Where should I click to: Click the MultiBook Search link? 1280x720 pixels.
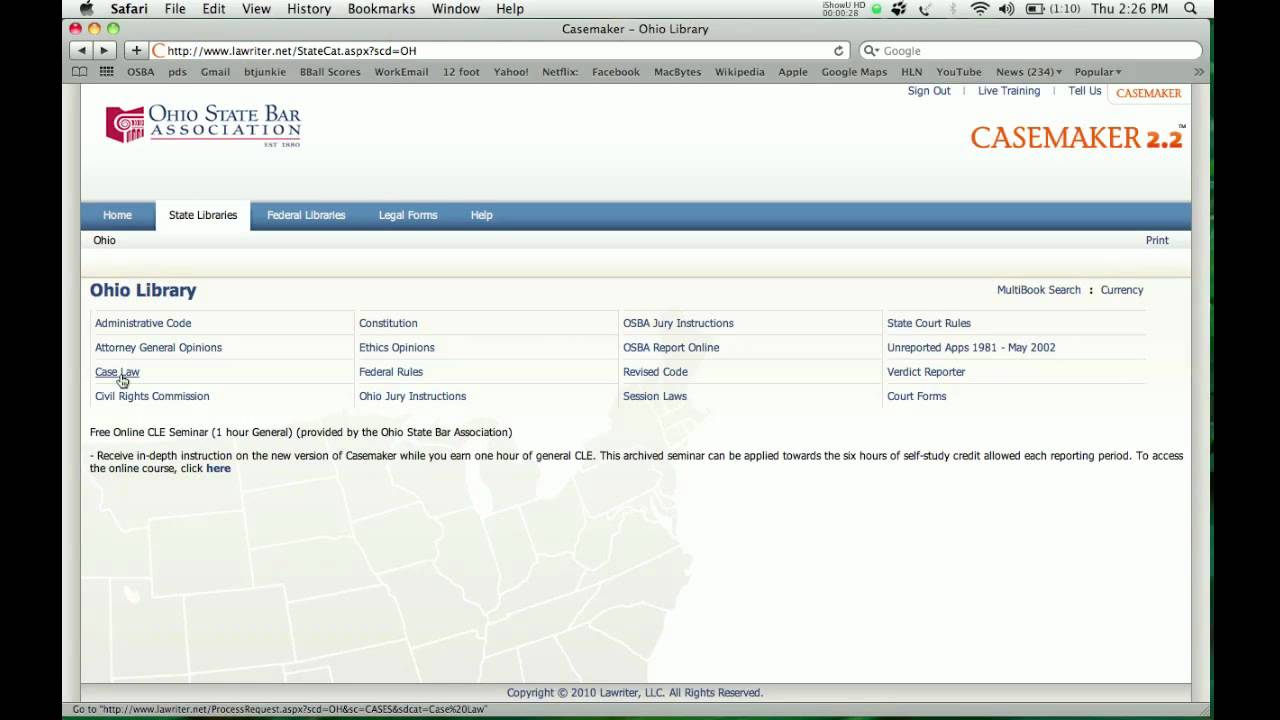coord(1039,290)
